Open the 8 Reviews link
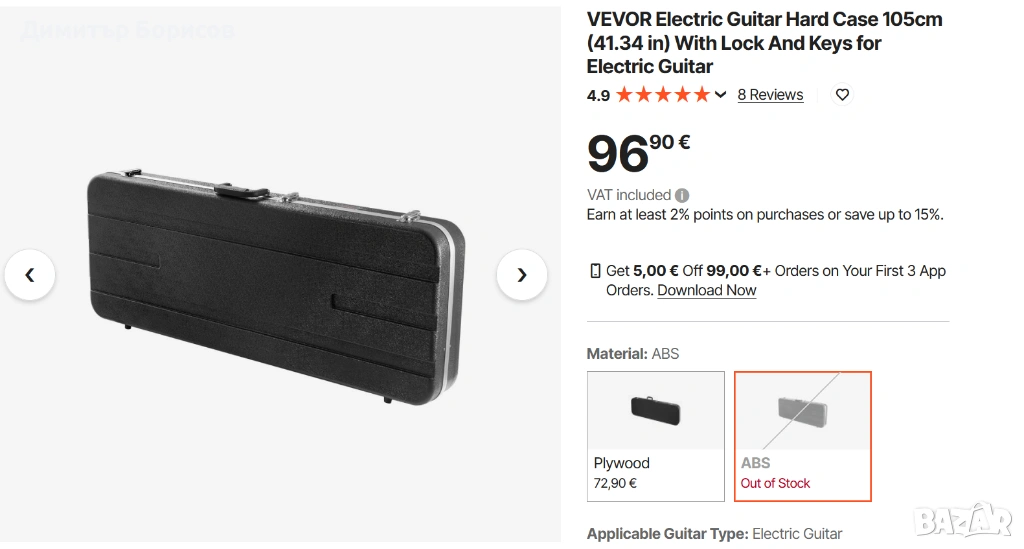Screen dimensions: 1024x549 point(770,95)
